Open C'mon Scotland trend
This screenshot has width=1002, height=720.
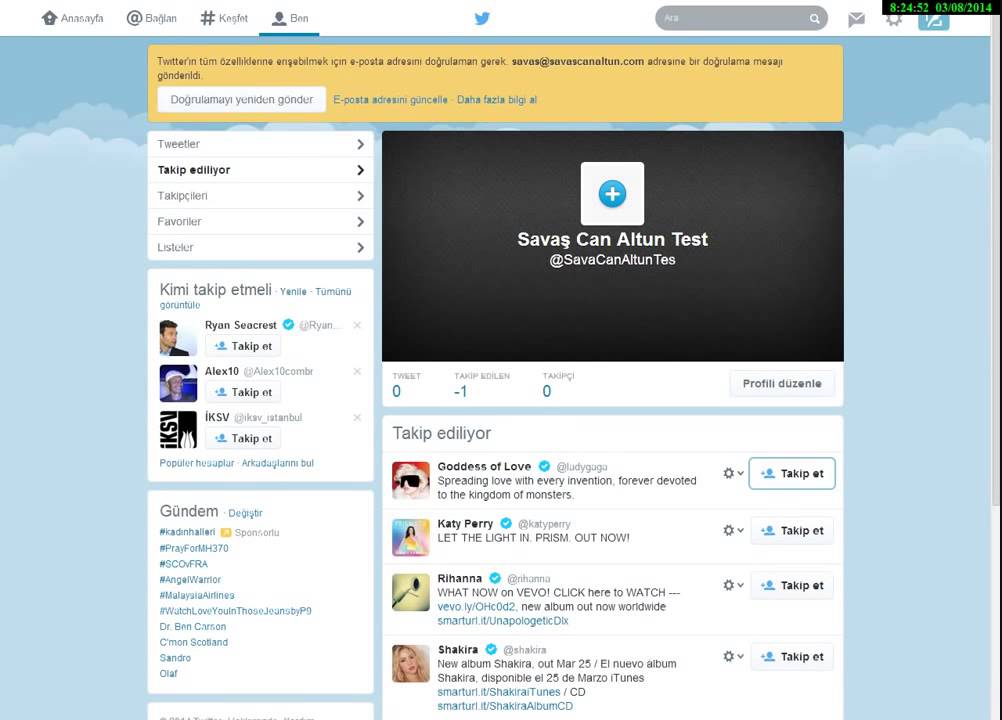point(194,642)
